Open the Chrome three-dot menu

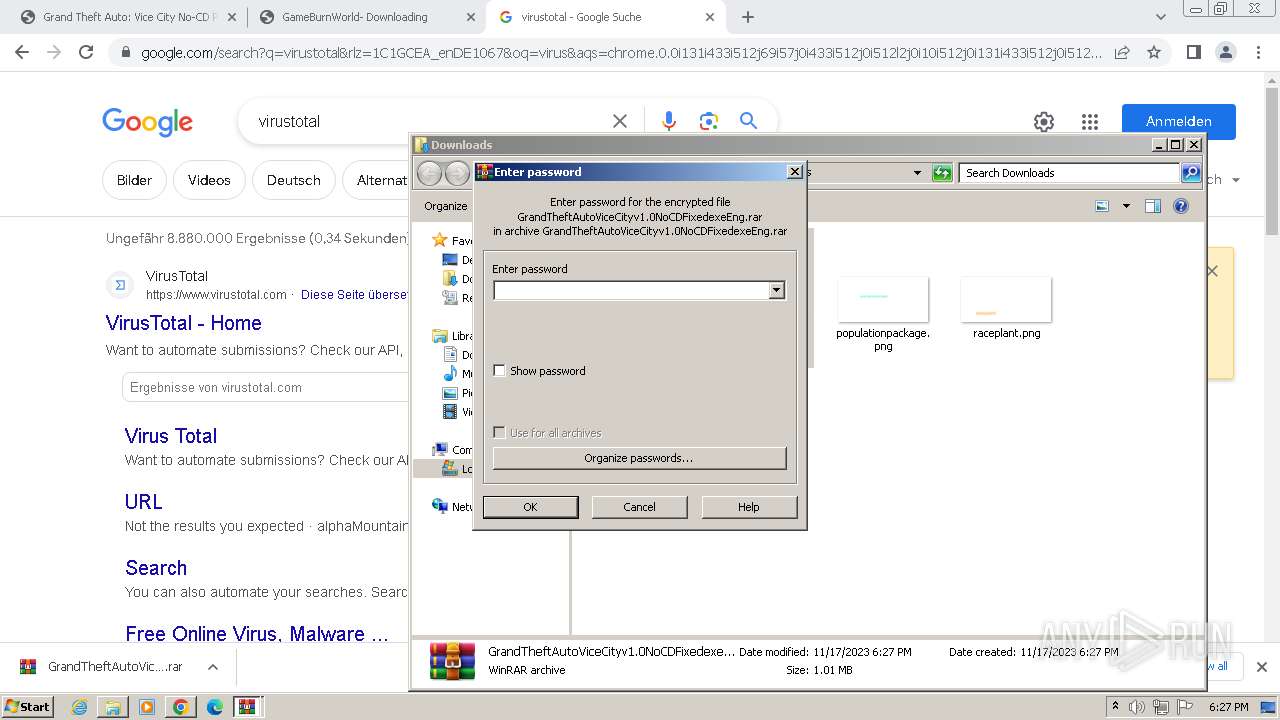tap(1257, 52)
